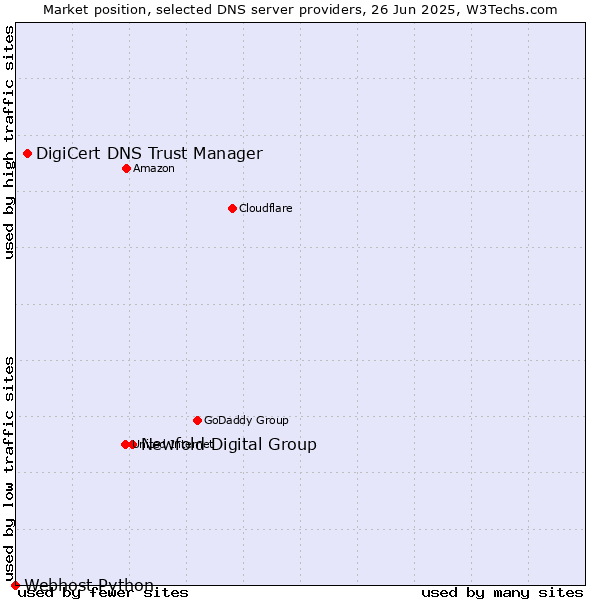Viewport: 600px width, 600px height.
Task: Click the 'used by fewer sites' axis label
Action: pos(103,593)
